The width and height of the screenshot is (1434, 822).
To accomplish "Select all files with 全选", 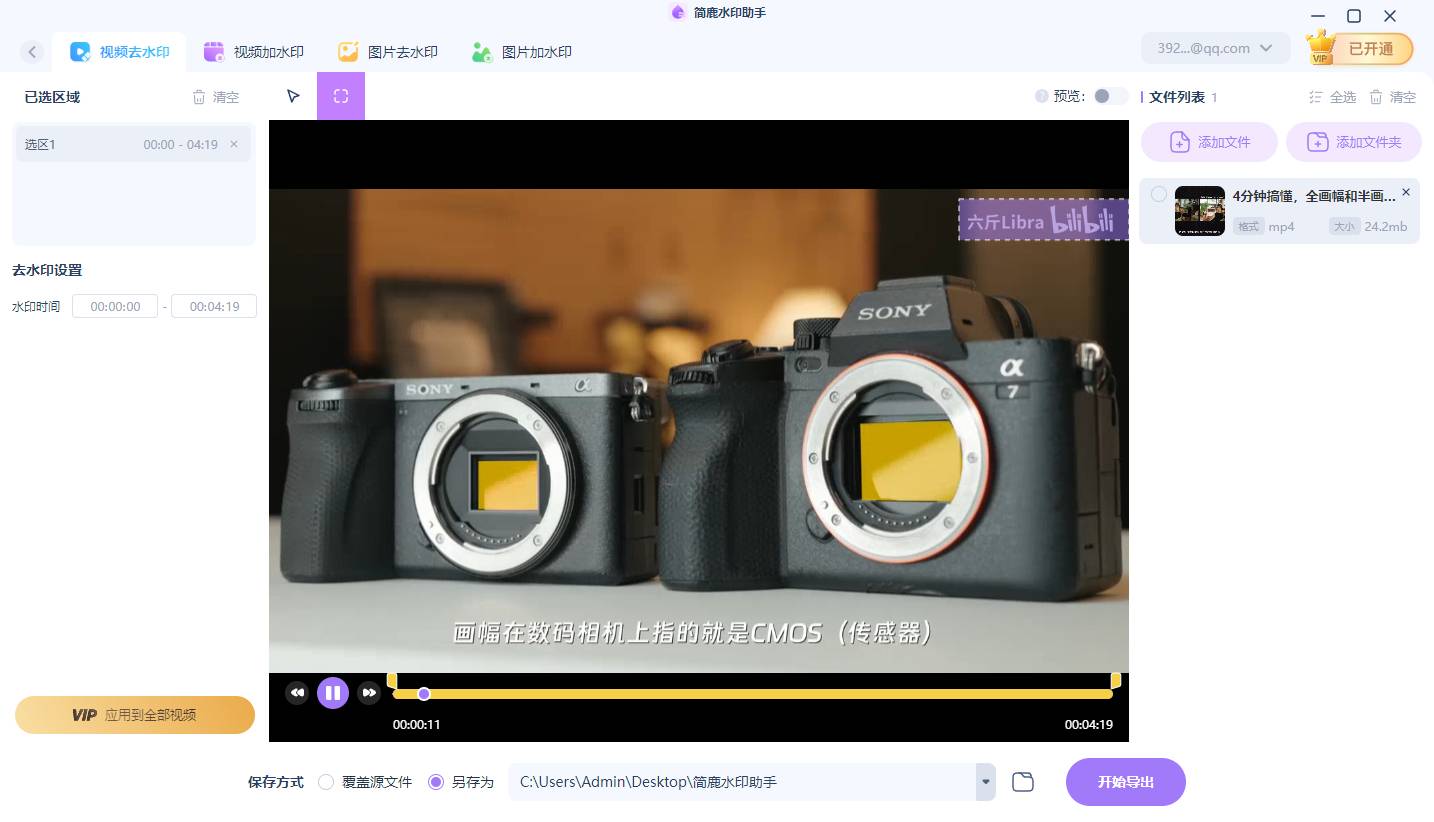I will [1333, 97].
